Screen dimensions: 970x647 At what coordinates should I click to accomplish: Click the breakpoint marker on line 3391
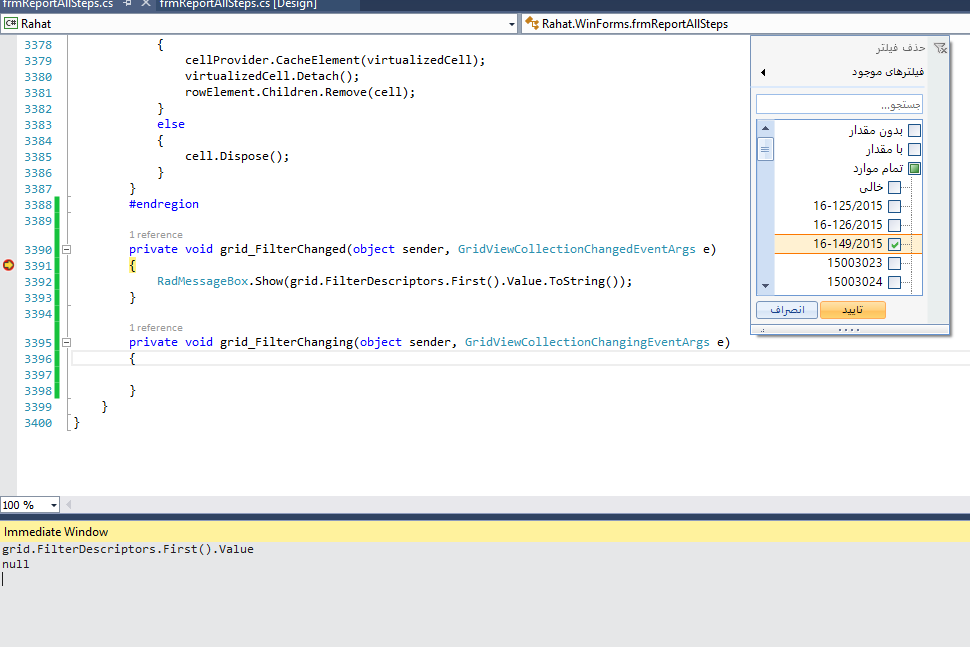pos(9,265)
